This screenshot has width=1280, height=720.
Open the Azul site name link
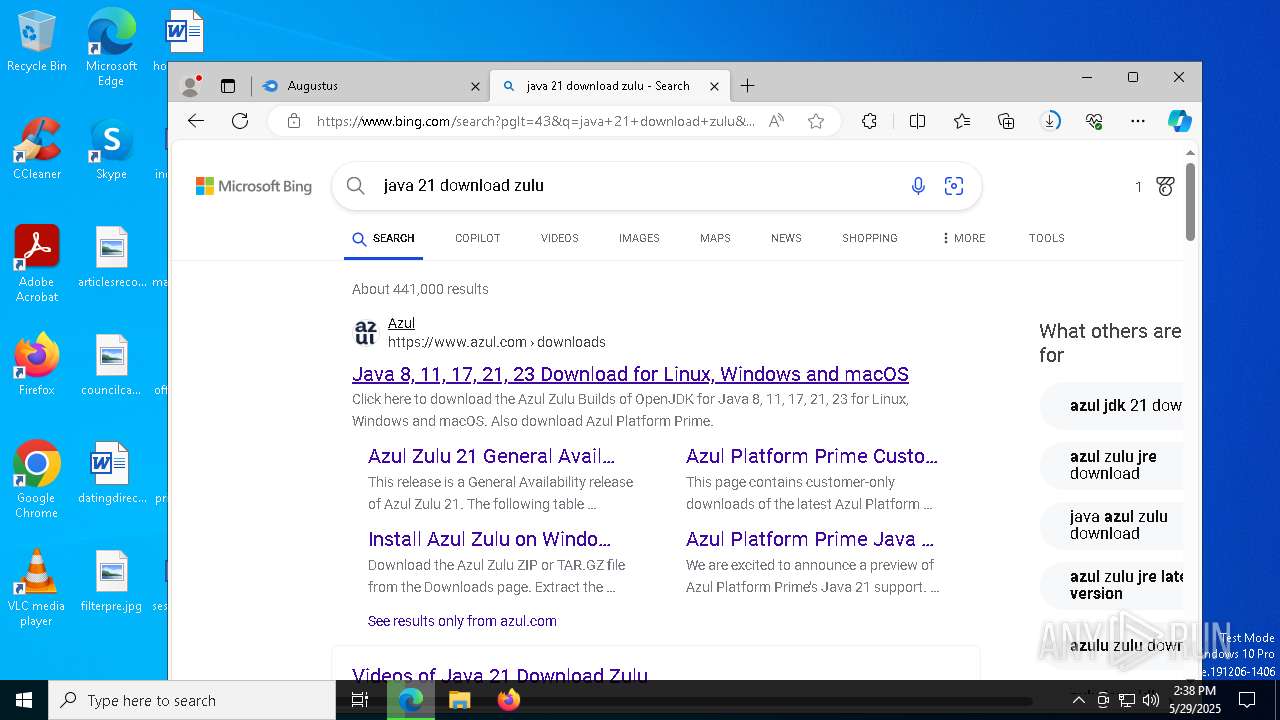[x=401, y=323]
